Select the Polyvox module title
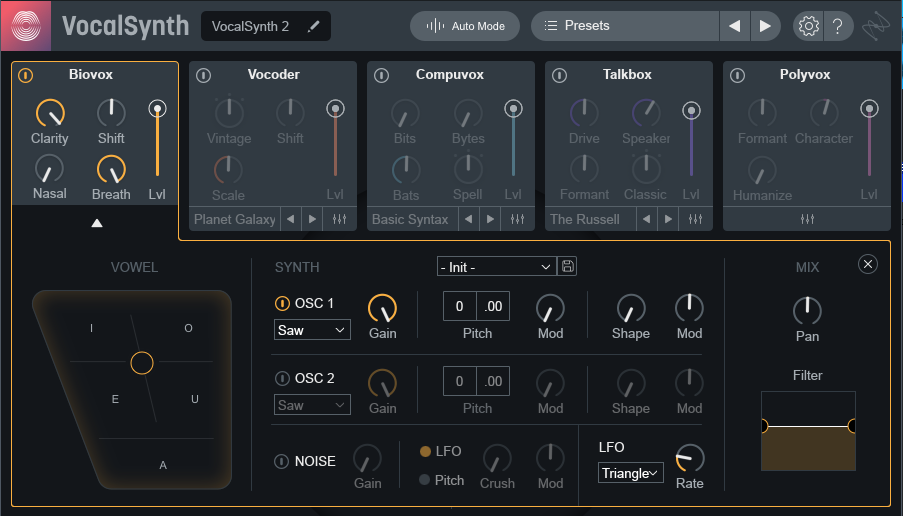The width and height of the screenshot is (903, 516). (x=805, y=74)
